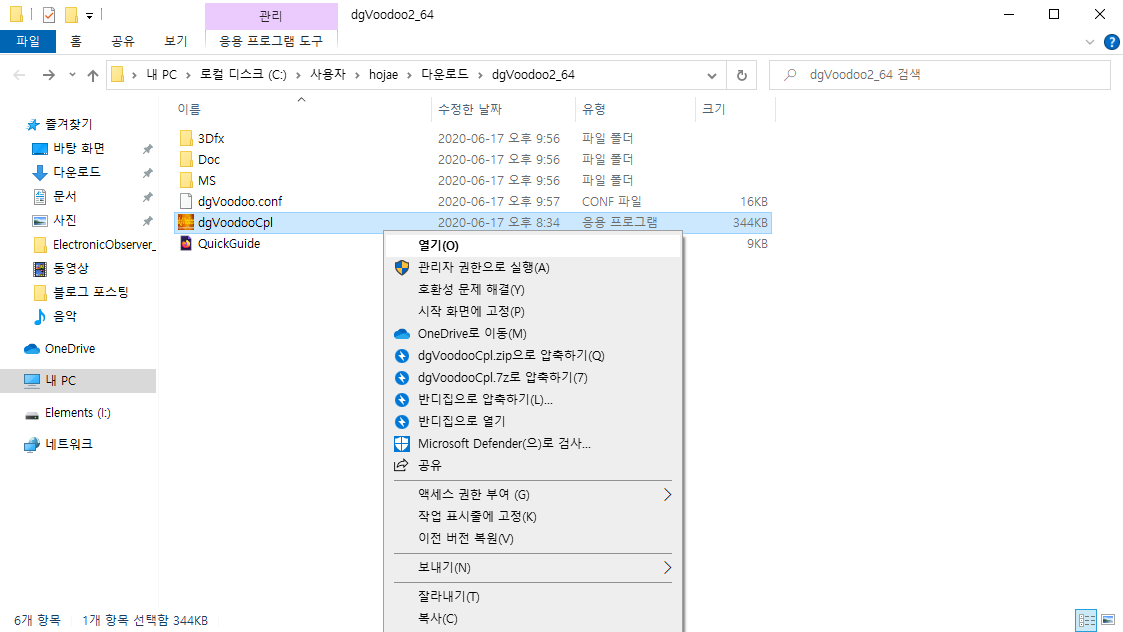This screenshot has width=1123, height=632.
Task: Select the QuickGuide file icon
Action: (x=186, y=244)
